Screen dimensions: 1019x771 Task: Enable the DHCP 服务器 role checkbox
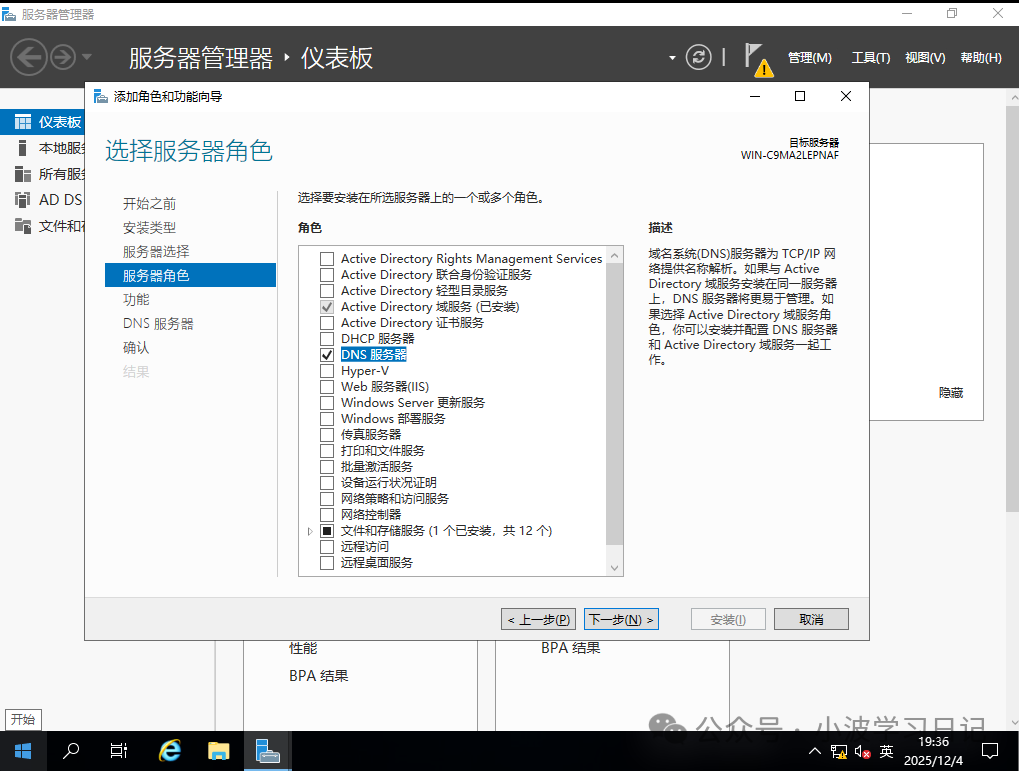tap(326, 338)
